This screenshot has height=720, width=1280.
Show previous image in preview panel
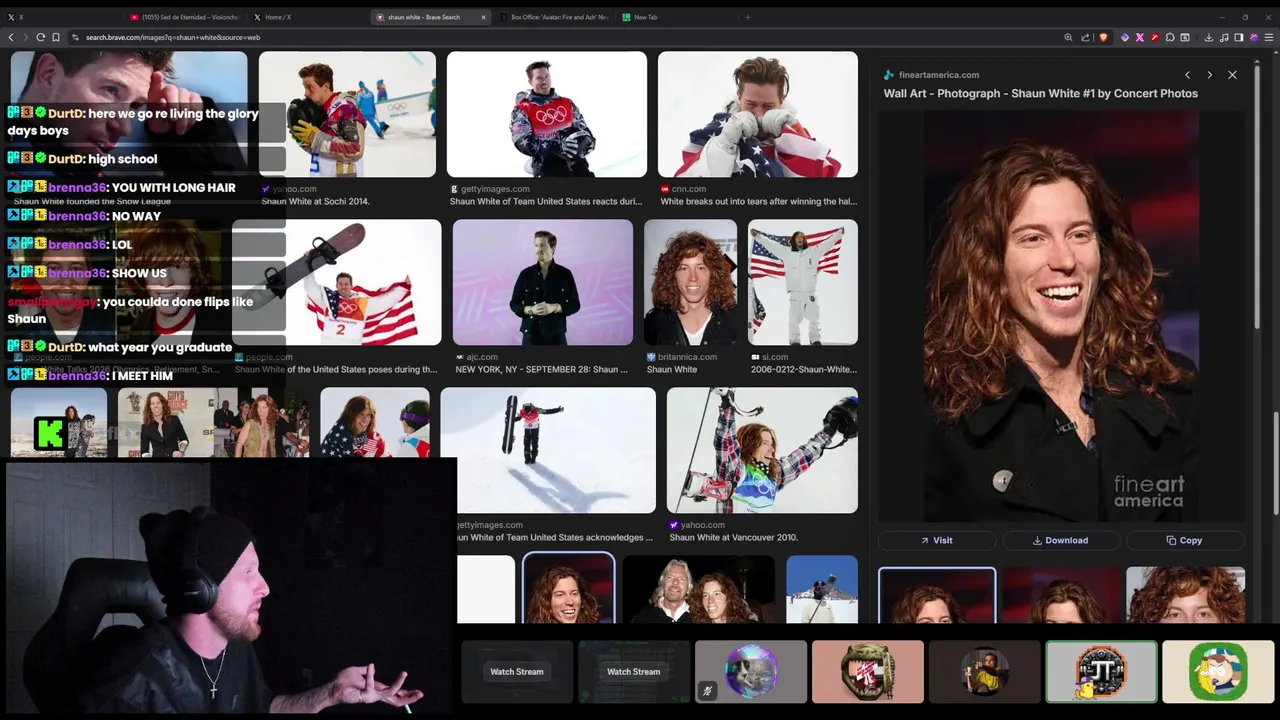(x=1187, y=75)
